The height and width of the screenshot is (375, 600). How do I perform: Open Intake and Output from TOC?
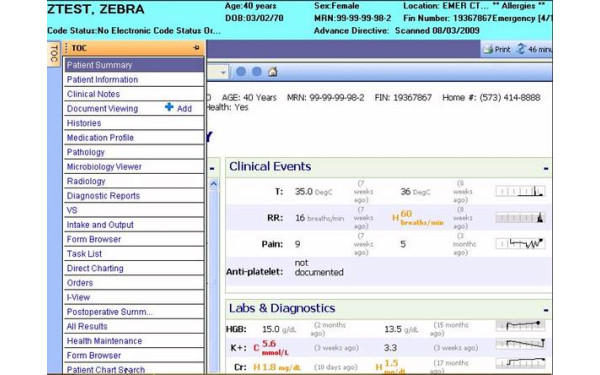click(x=134, y=225)
